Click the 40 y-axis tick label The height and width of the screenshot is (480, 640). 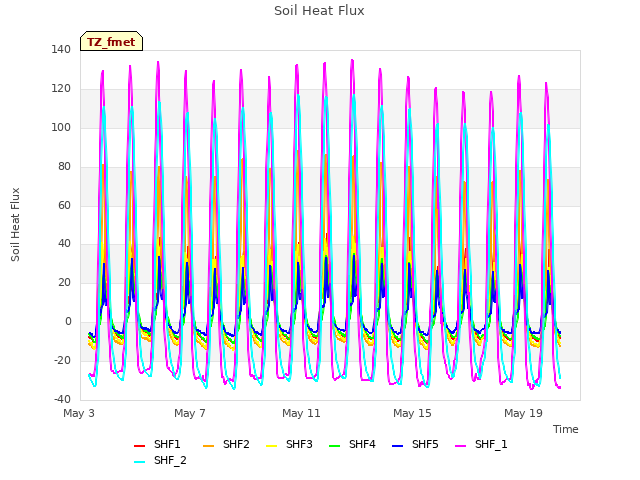64,244
